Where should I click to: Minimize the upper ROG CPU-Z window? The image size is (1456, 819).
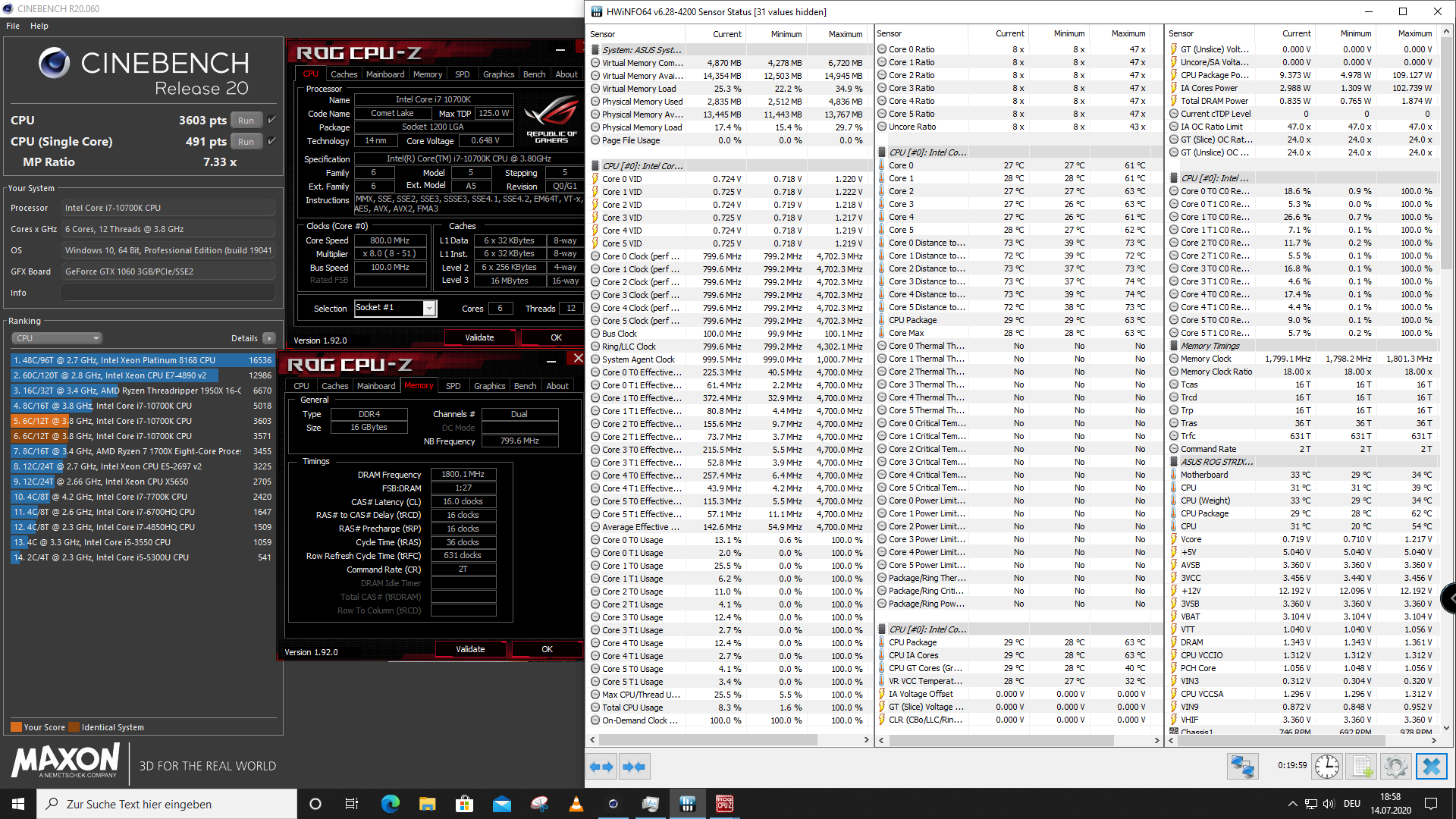[560, 51]
